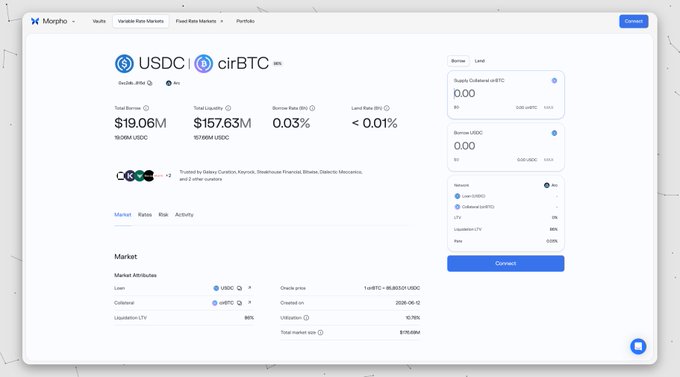
Task: Click the 86% badge beside cirBTC title
Action: pyautogui.click(x=278, y=64)
